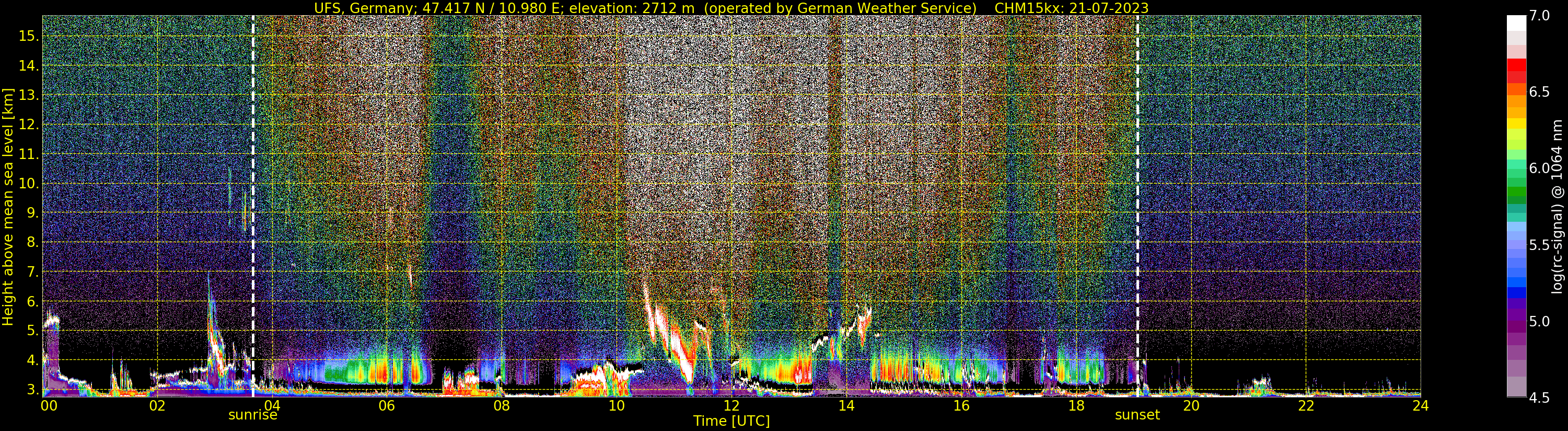1568x431 pixels.
Task: Click the "15." height axis tick label
Action: 29,36
